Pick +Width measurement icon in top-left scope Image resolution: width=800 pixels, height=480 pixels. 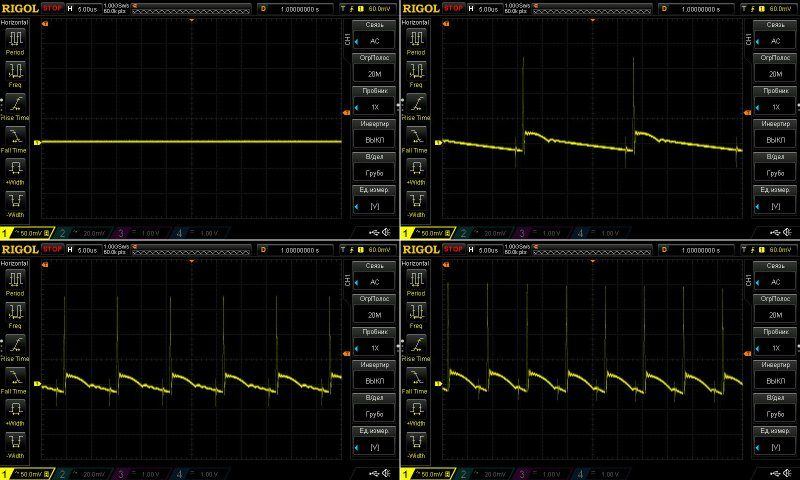[15, 169]
